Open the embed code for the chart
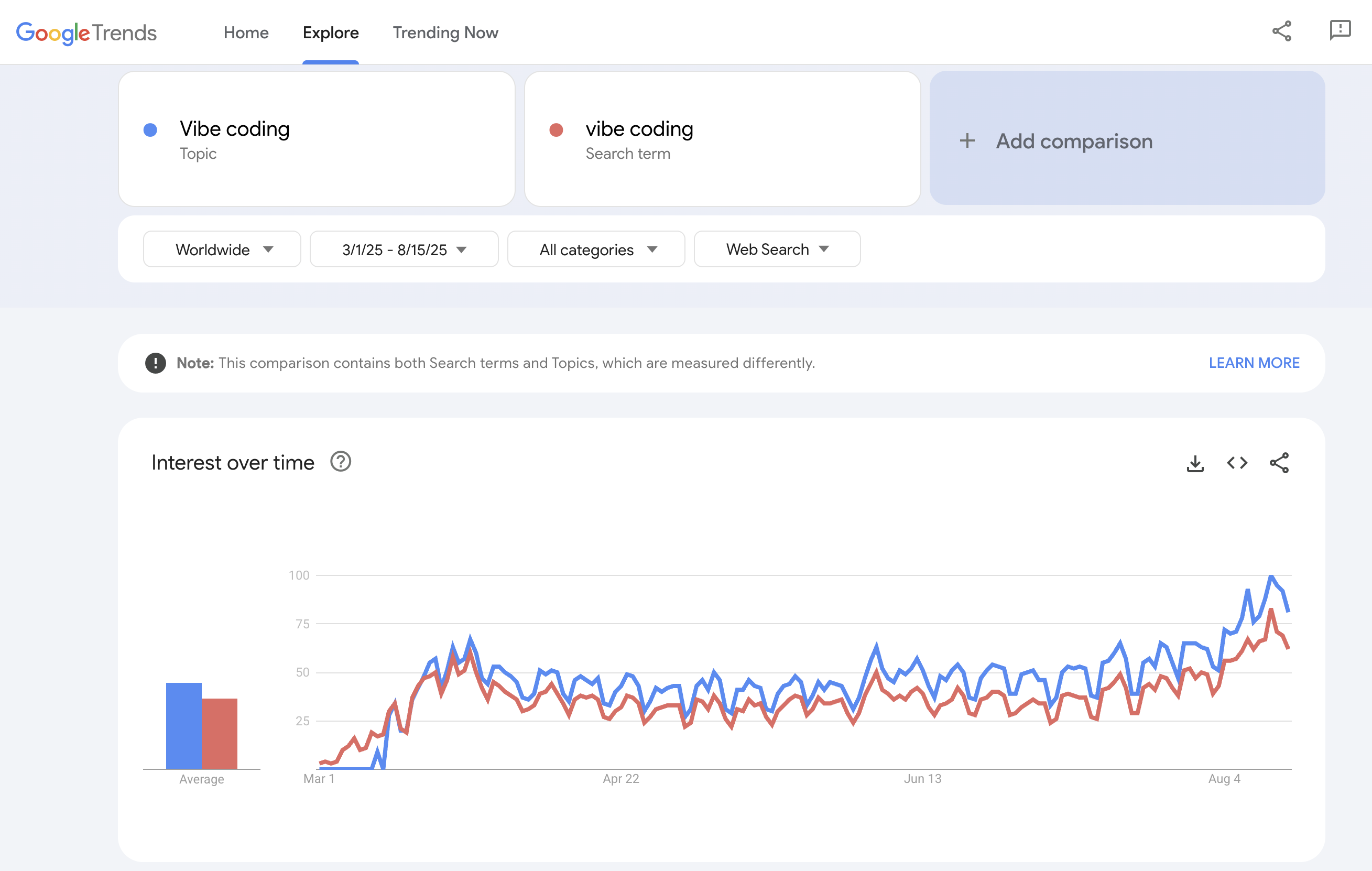1372x871 pixels. tap(1237, 463)
